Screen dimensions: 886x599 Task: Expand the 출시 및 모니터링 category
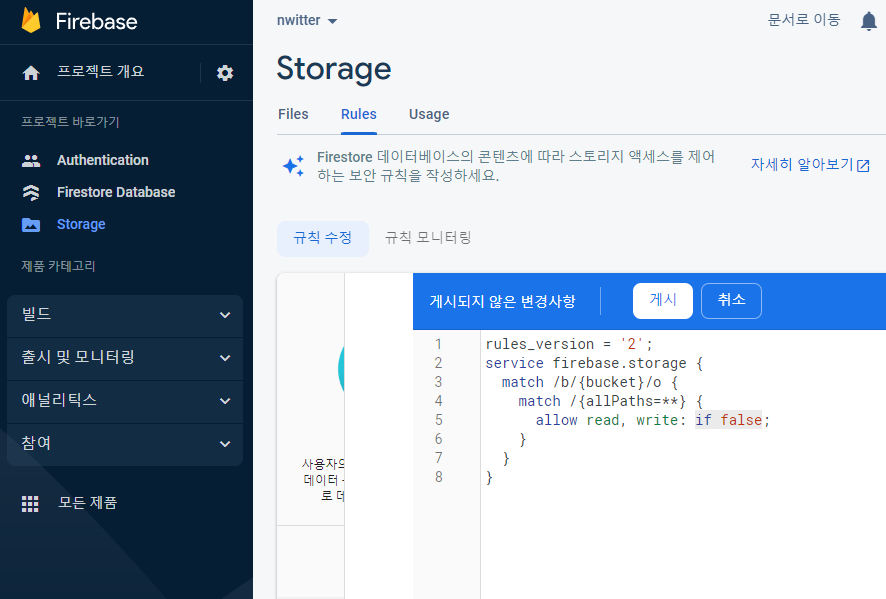(125, 358)
